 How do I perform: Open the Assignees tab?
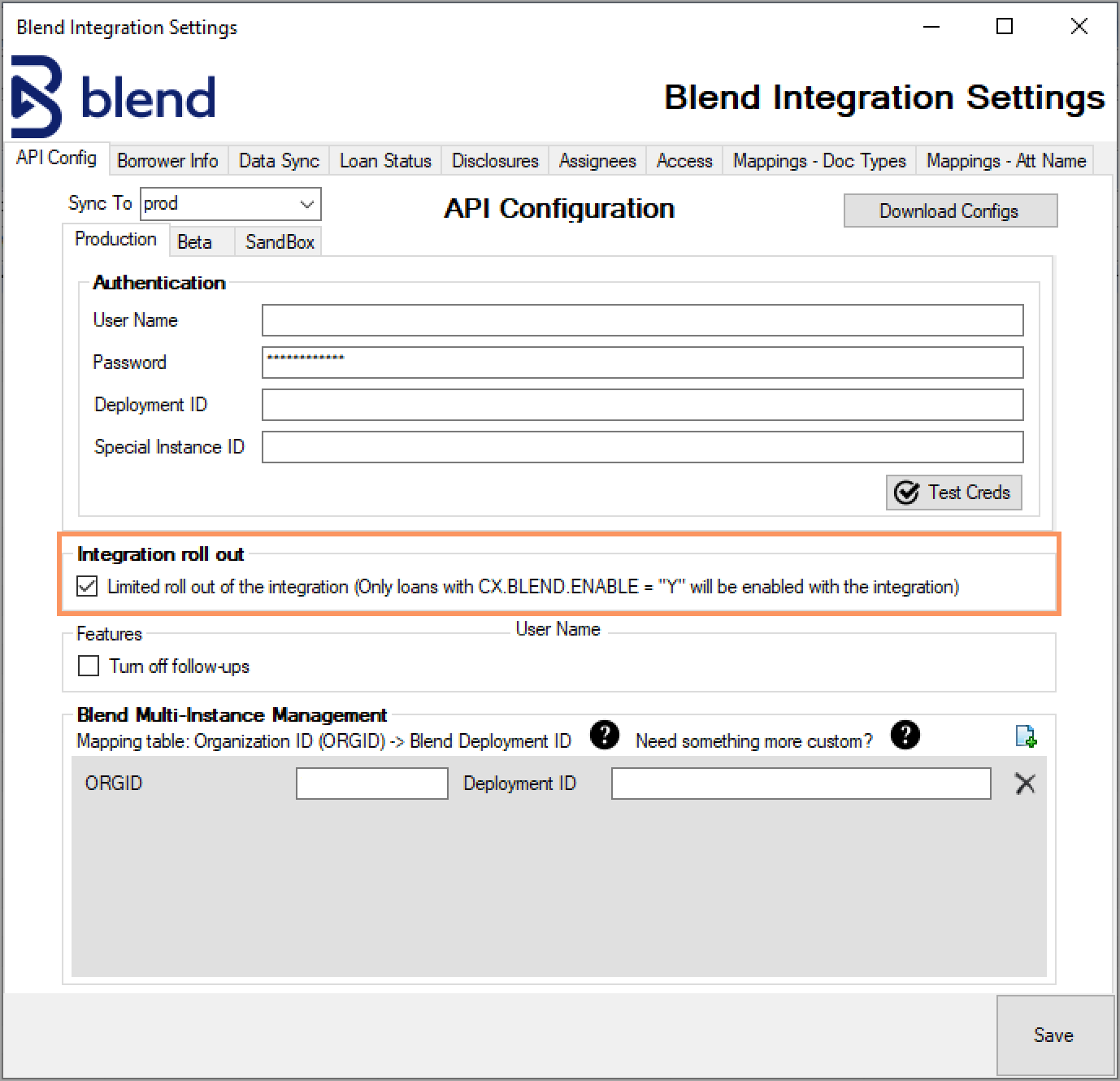click(x=597, y=161)
